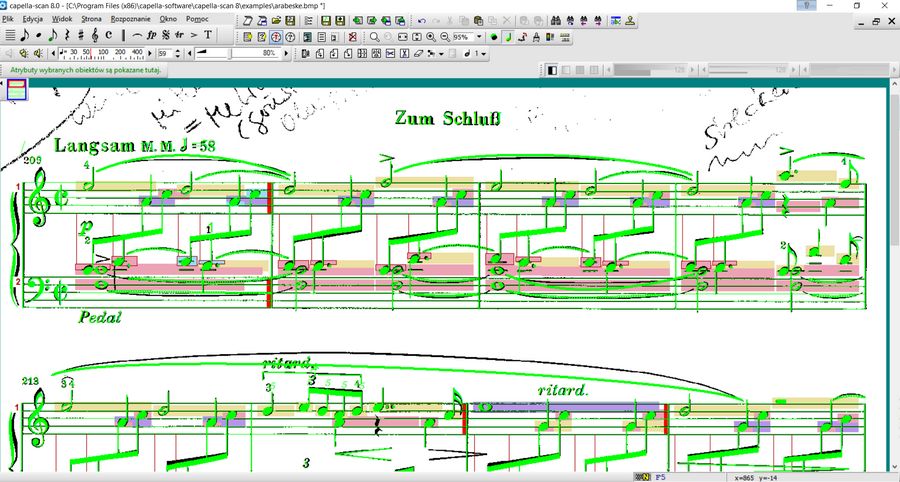Click the open folder icon
900x482 pixels.
276,21
